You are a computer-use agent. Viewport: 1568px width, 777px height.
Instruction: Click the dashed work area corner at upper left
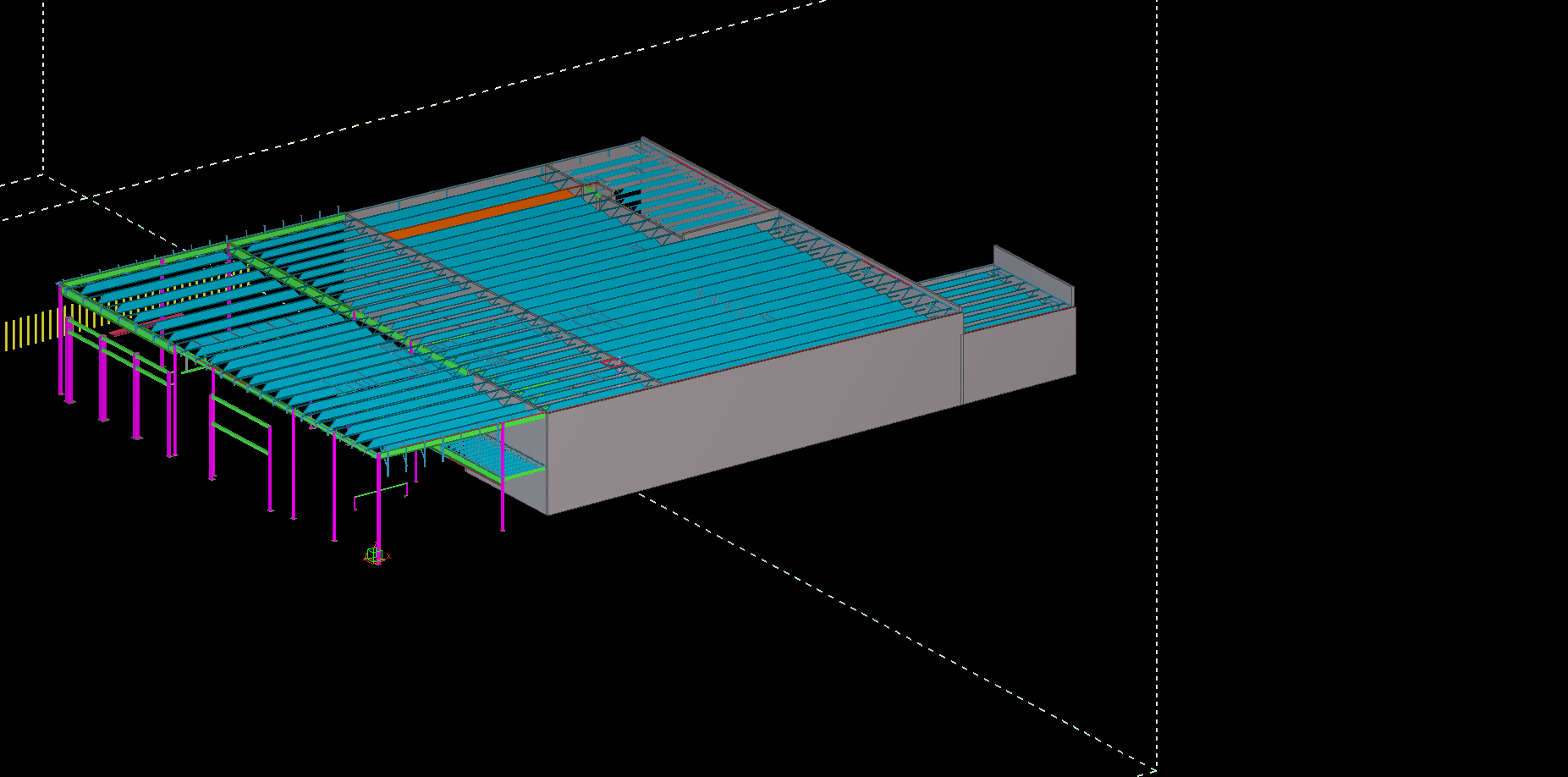pyautogui.click(x=43, y=175)
